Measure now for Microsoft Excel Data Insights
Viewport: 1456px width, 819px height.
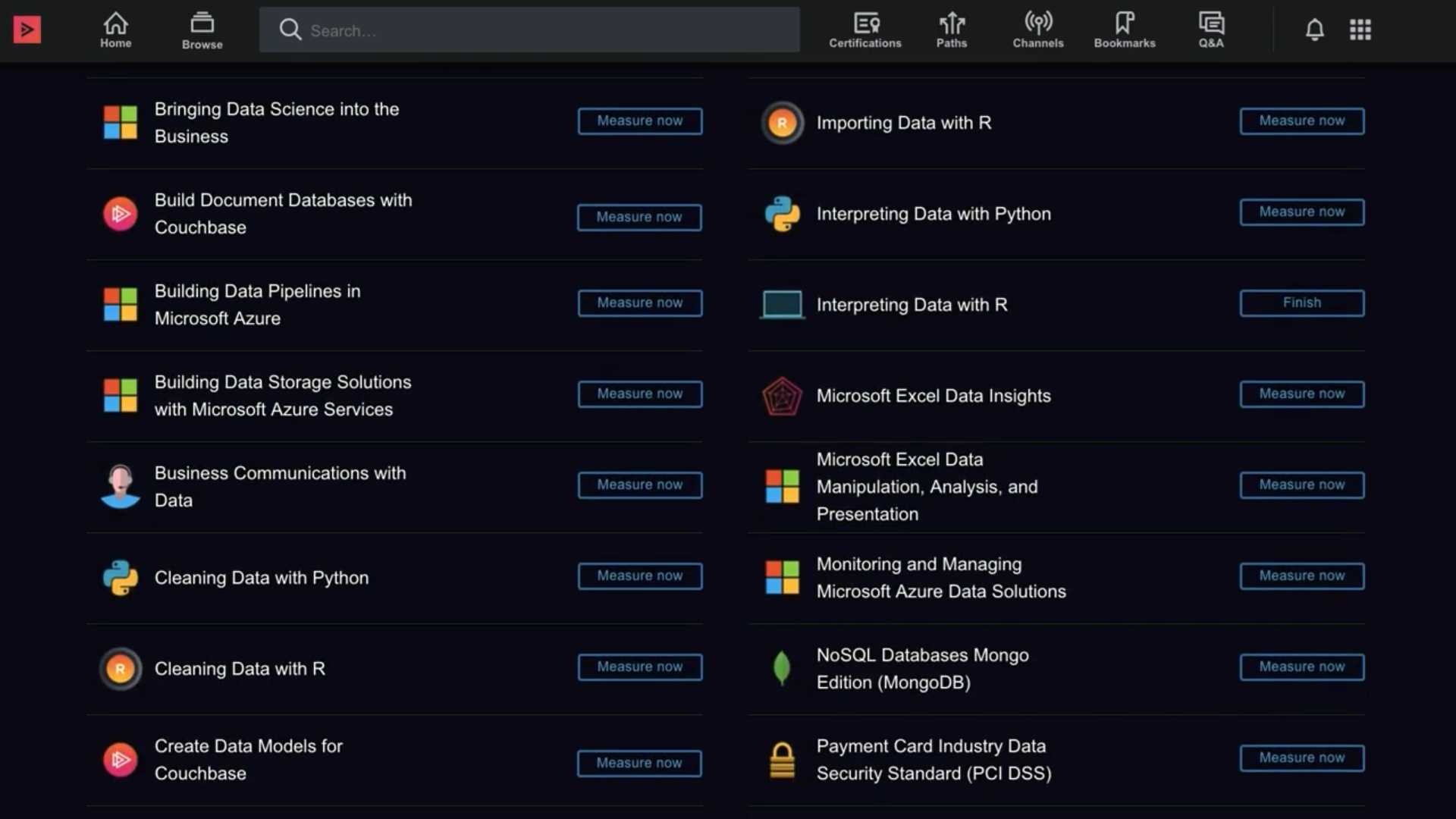pyautogui.click(x=1302, y=394)
